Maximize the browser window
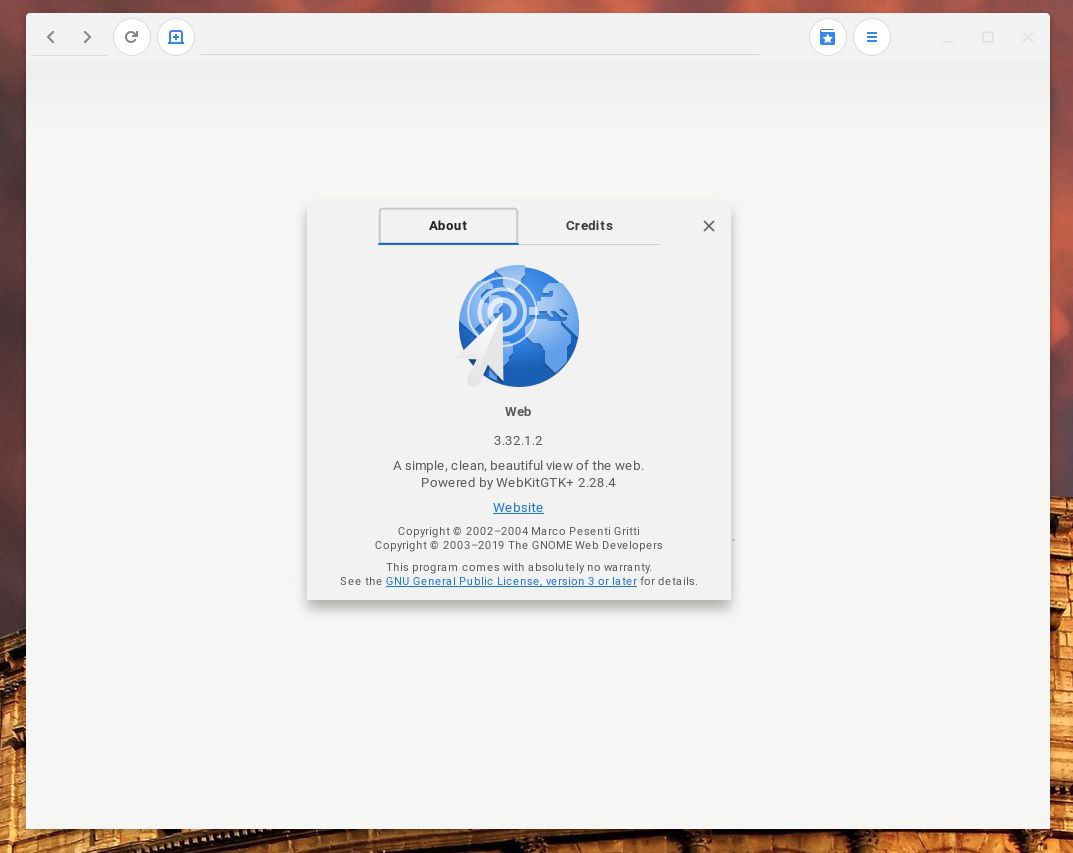The height and width of the screenshot is (853, 1073). point(988,37)
